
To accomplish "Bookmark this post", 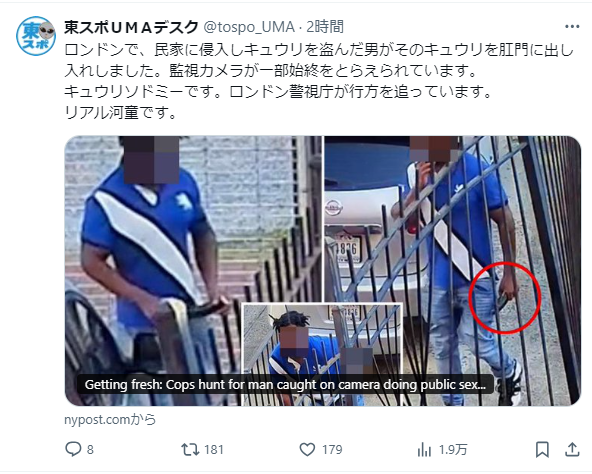I will [543, 449].
